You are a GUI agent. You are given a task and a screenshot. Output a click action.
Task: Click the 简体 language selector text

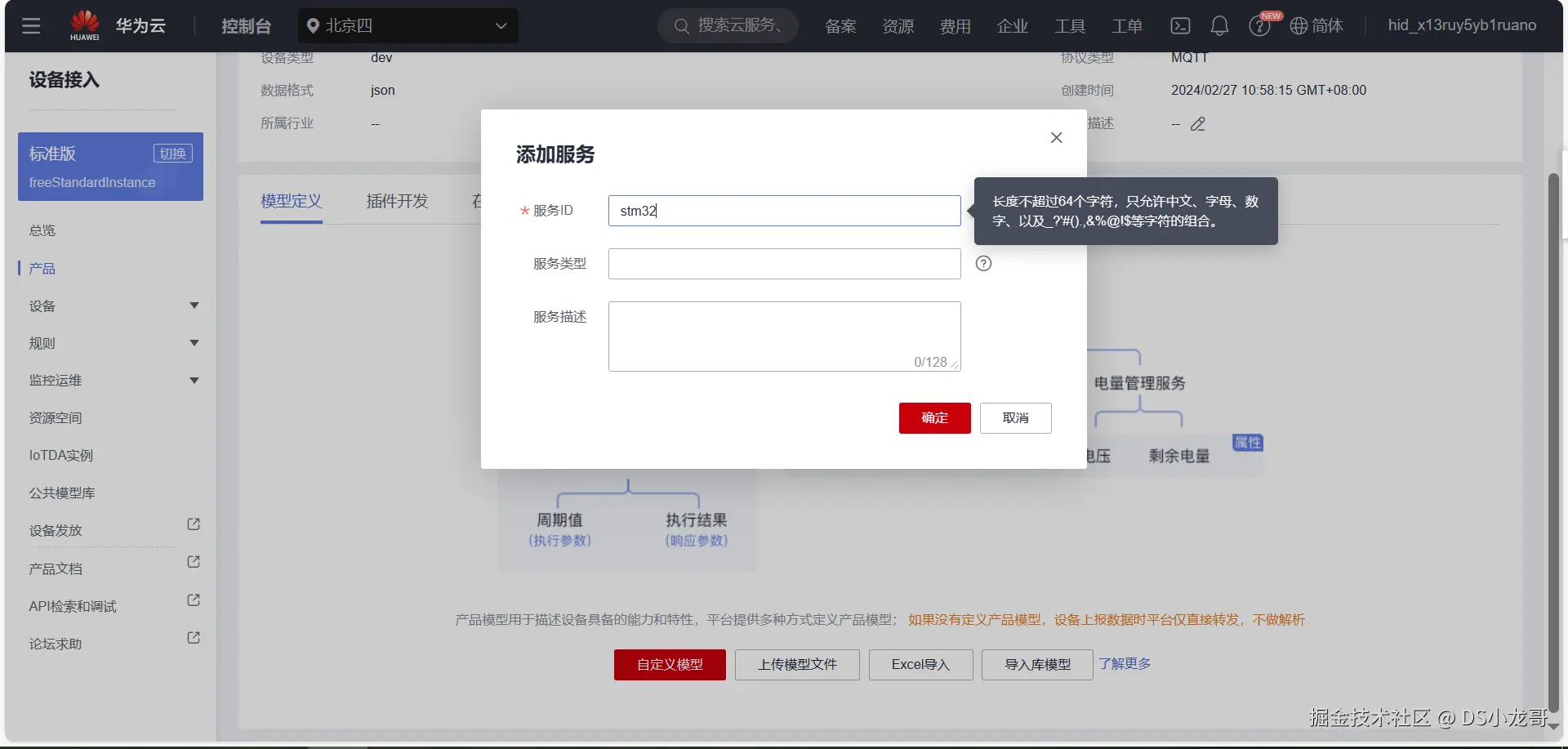coord(1327,26)
